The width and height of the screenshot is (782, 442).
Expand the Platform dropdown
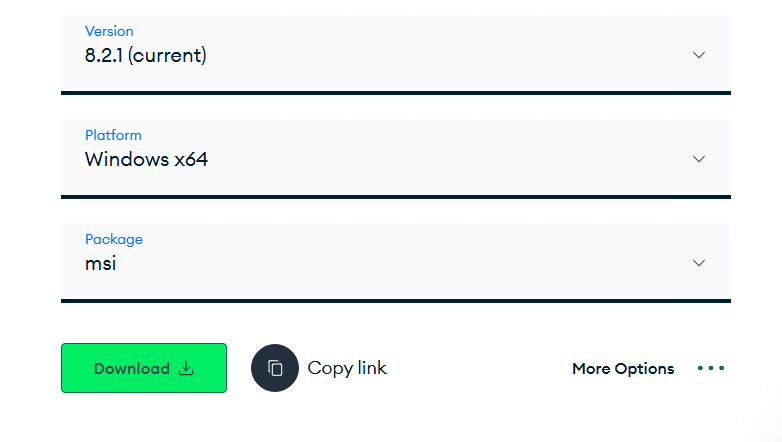coord(395,158)
